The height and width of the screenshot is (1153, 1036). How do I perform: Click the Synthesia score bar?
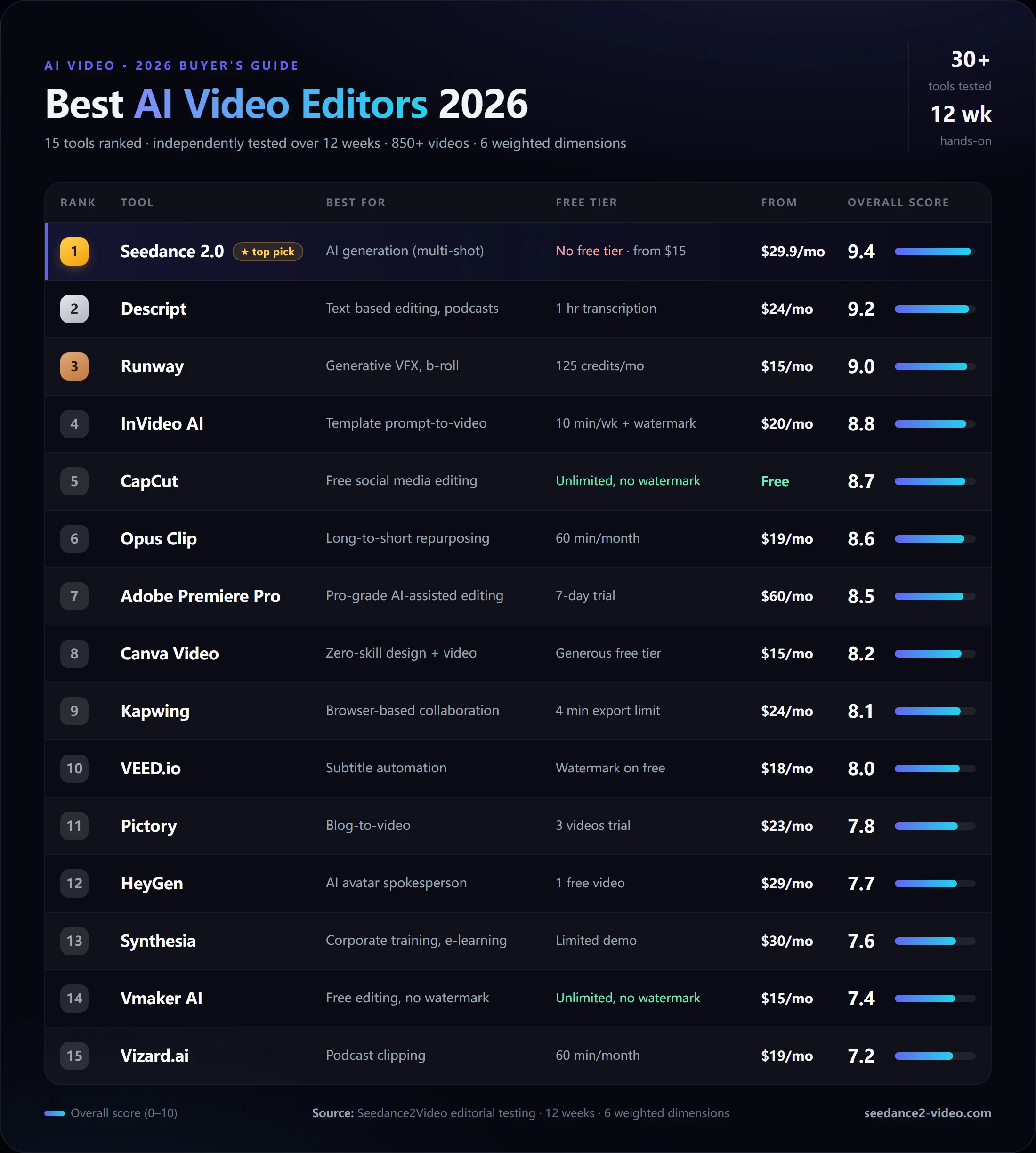click(x=935, y=942)
